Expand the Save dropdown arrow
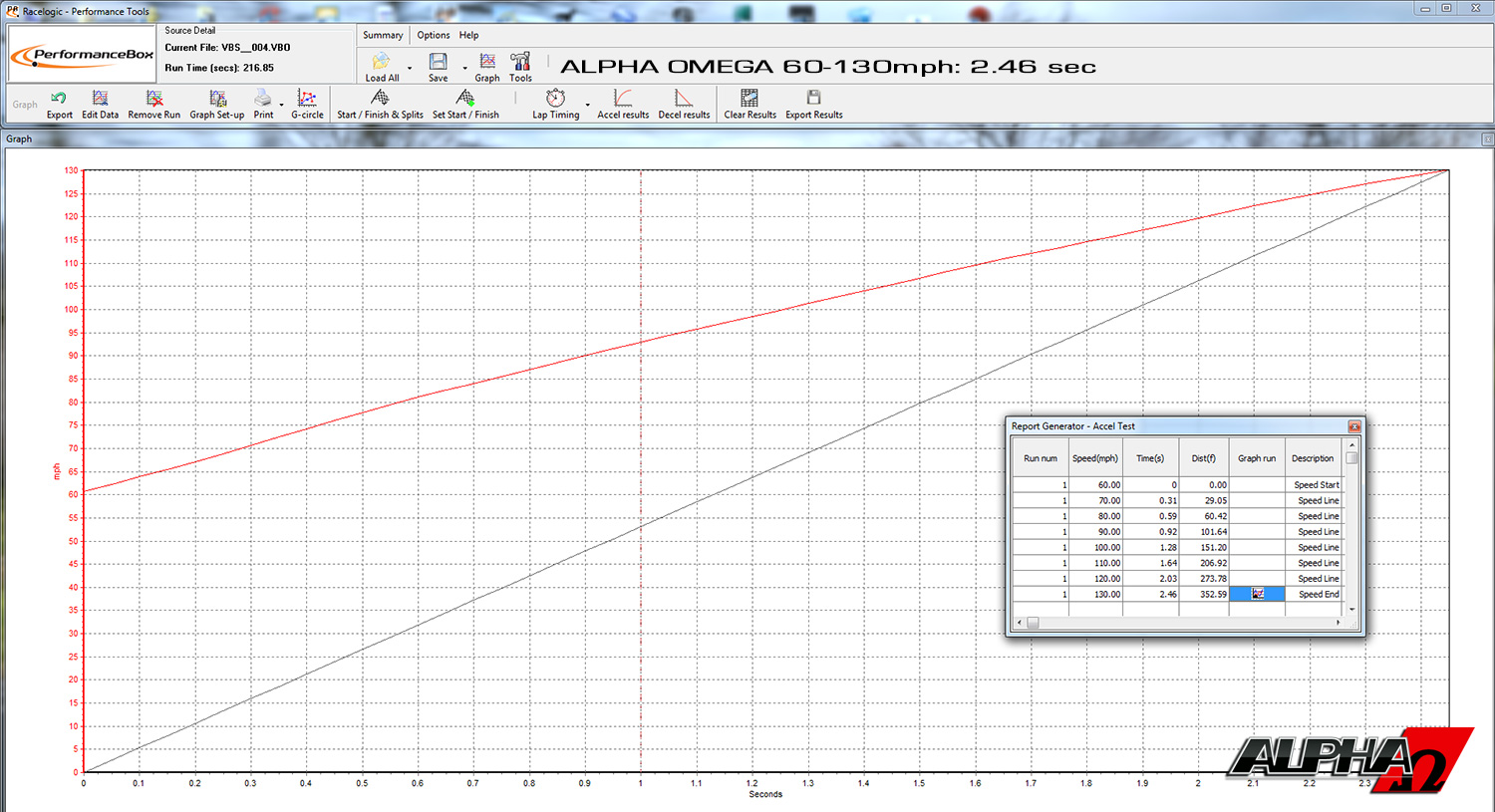This screenshot has width=1495, height=812. coord(464,69)
